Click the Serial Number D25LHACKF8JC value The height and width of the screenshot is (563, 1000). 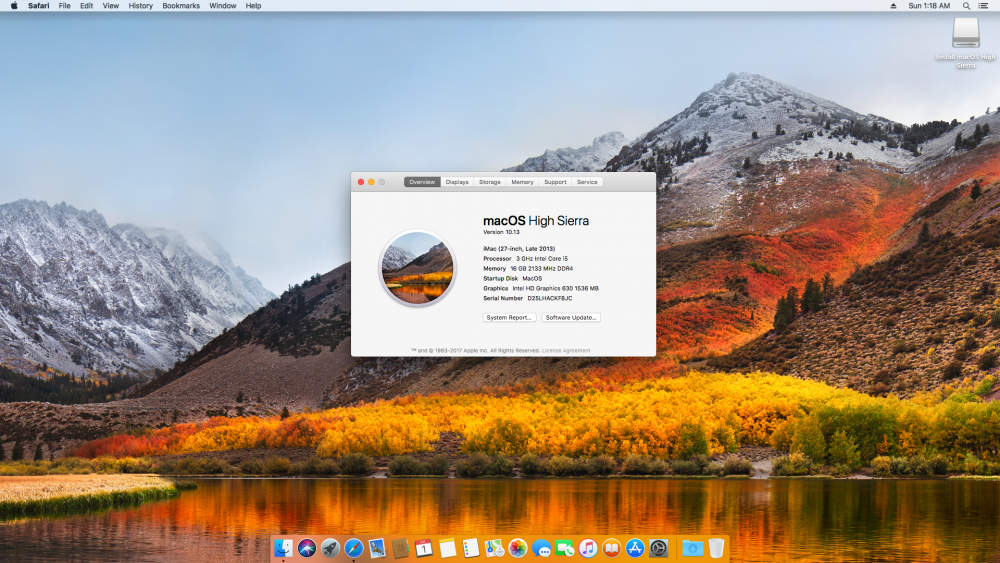click(550, 298)
